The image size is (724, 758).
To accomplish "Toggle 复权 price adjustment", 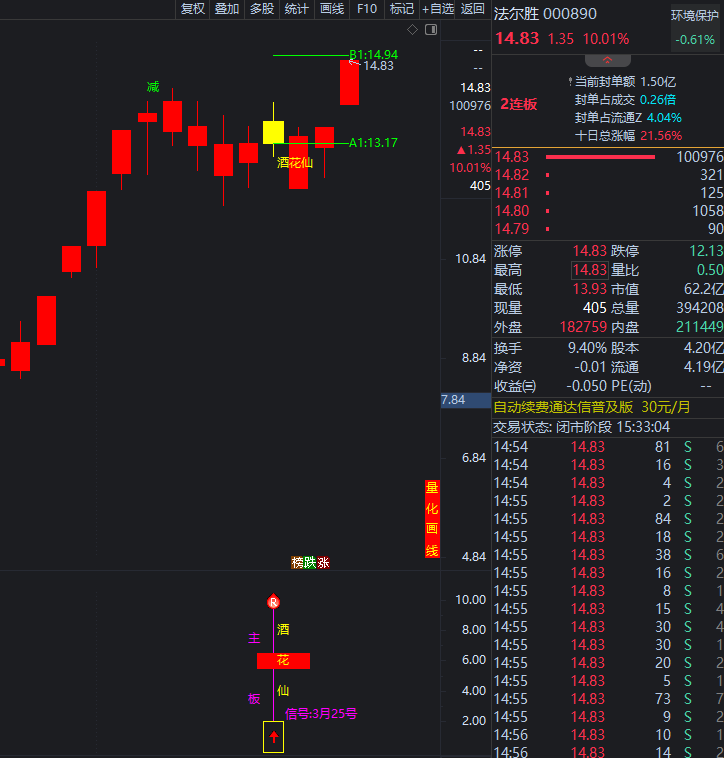I will [x=192, y=9].
